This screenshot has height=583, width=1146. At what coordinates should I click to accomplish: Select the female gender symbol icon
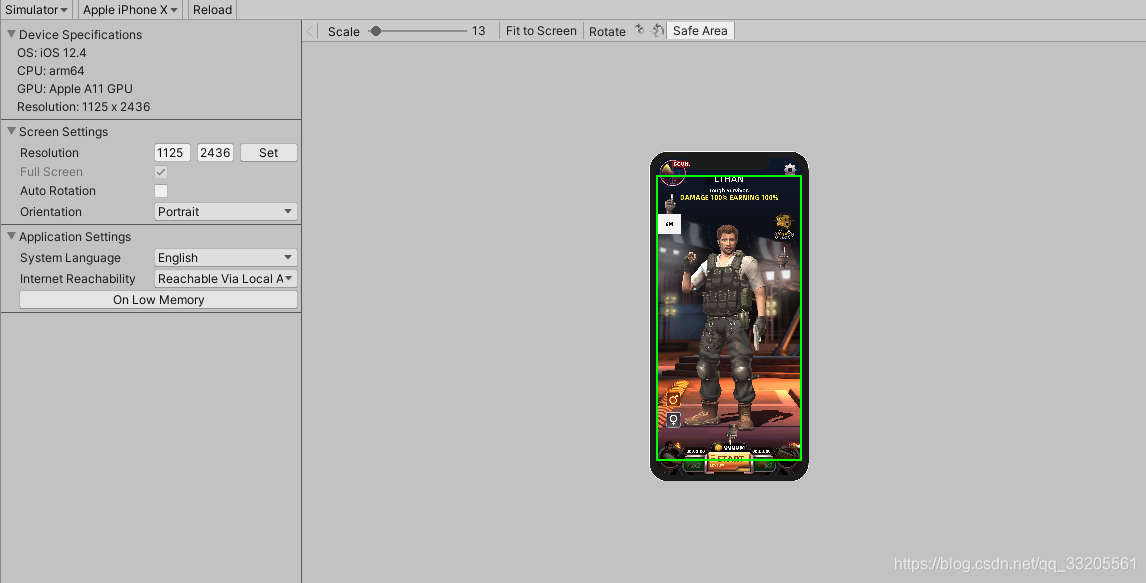[x=673, y=419]
